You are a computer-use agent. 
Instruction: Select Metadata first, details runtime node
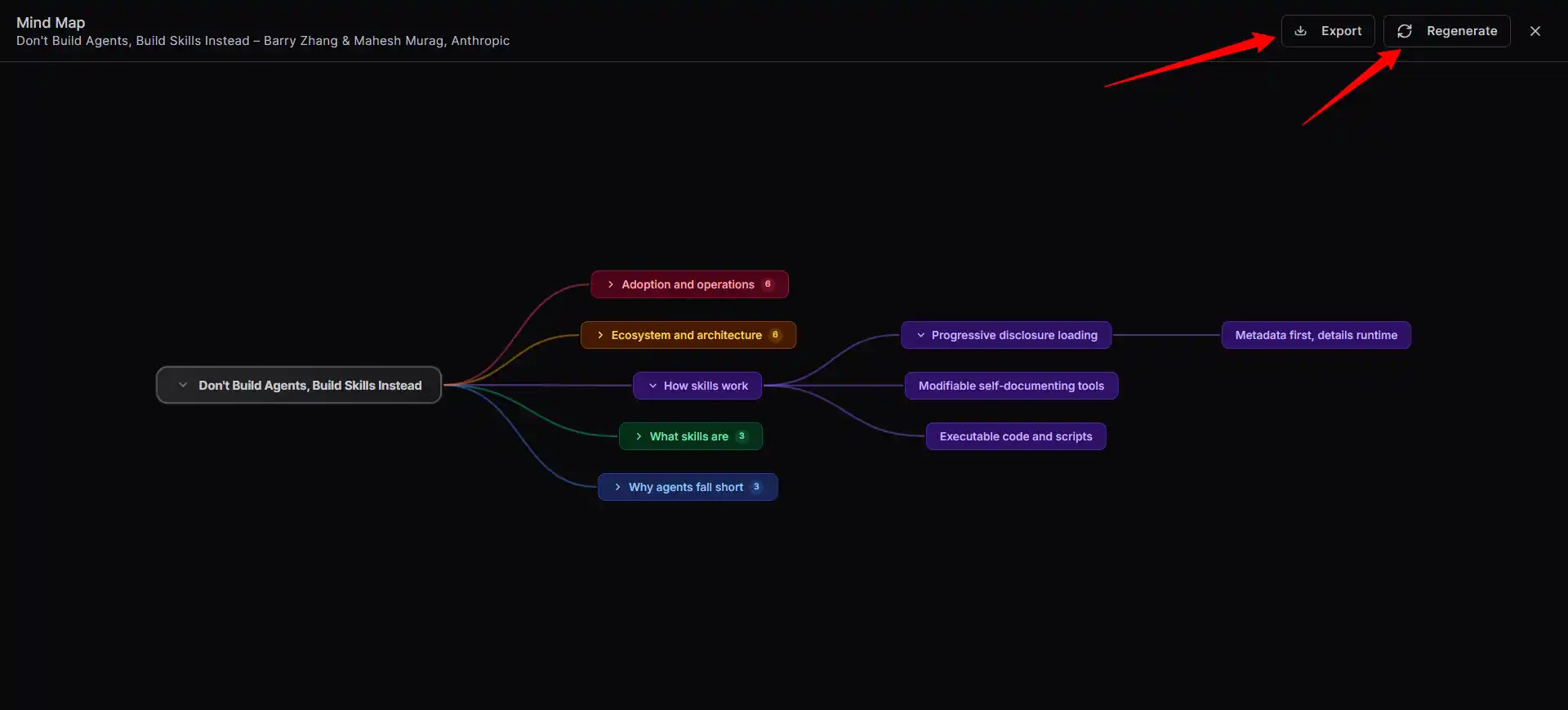coord(1316,335)
